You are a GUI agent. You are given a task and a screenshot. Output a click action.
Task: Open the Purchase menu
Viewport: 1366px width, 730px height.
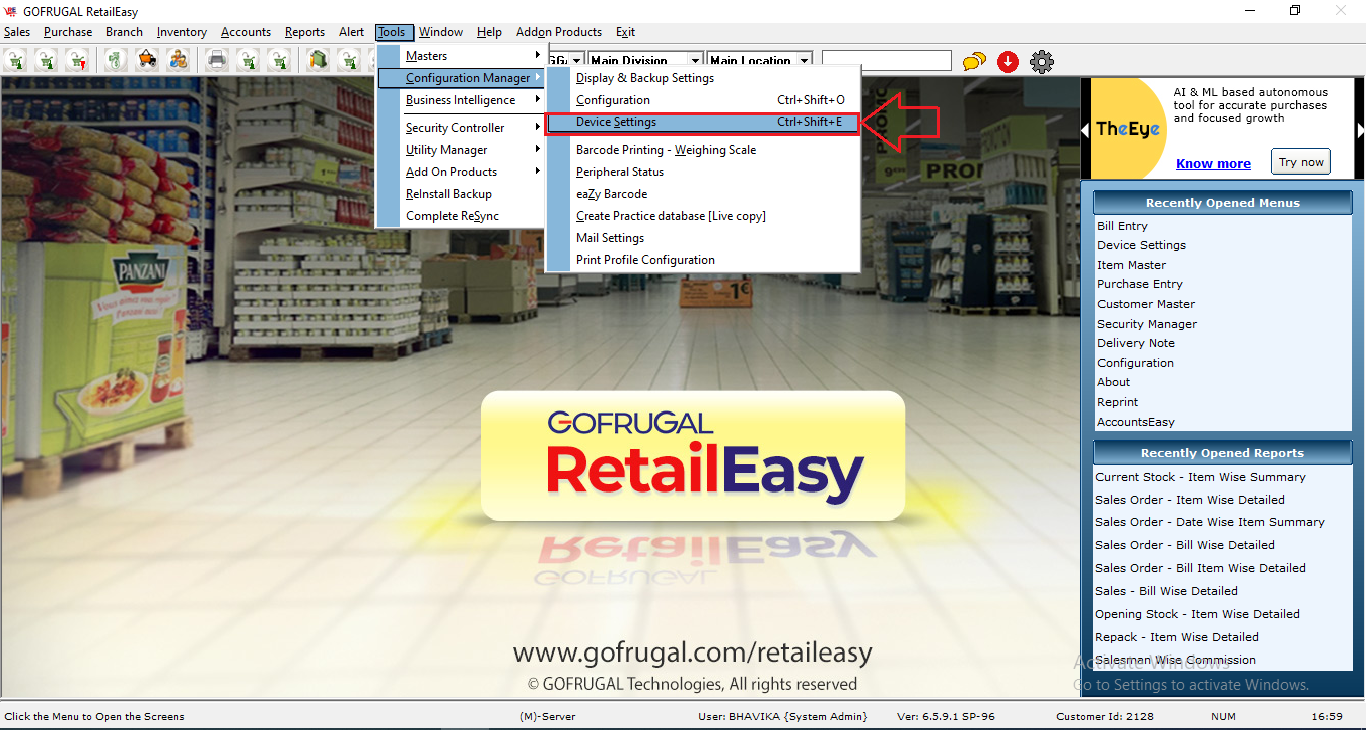68,32
